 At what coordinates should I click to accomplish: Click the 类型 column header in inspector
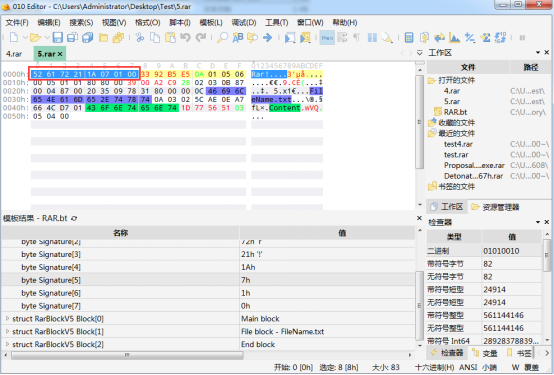(454, 237)
